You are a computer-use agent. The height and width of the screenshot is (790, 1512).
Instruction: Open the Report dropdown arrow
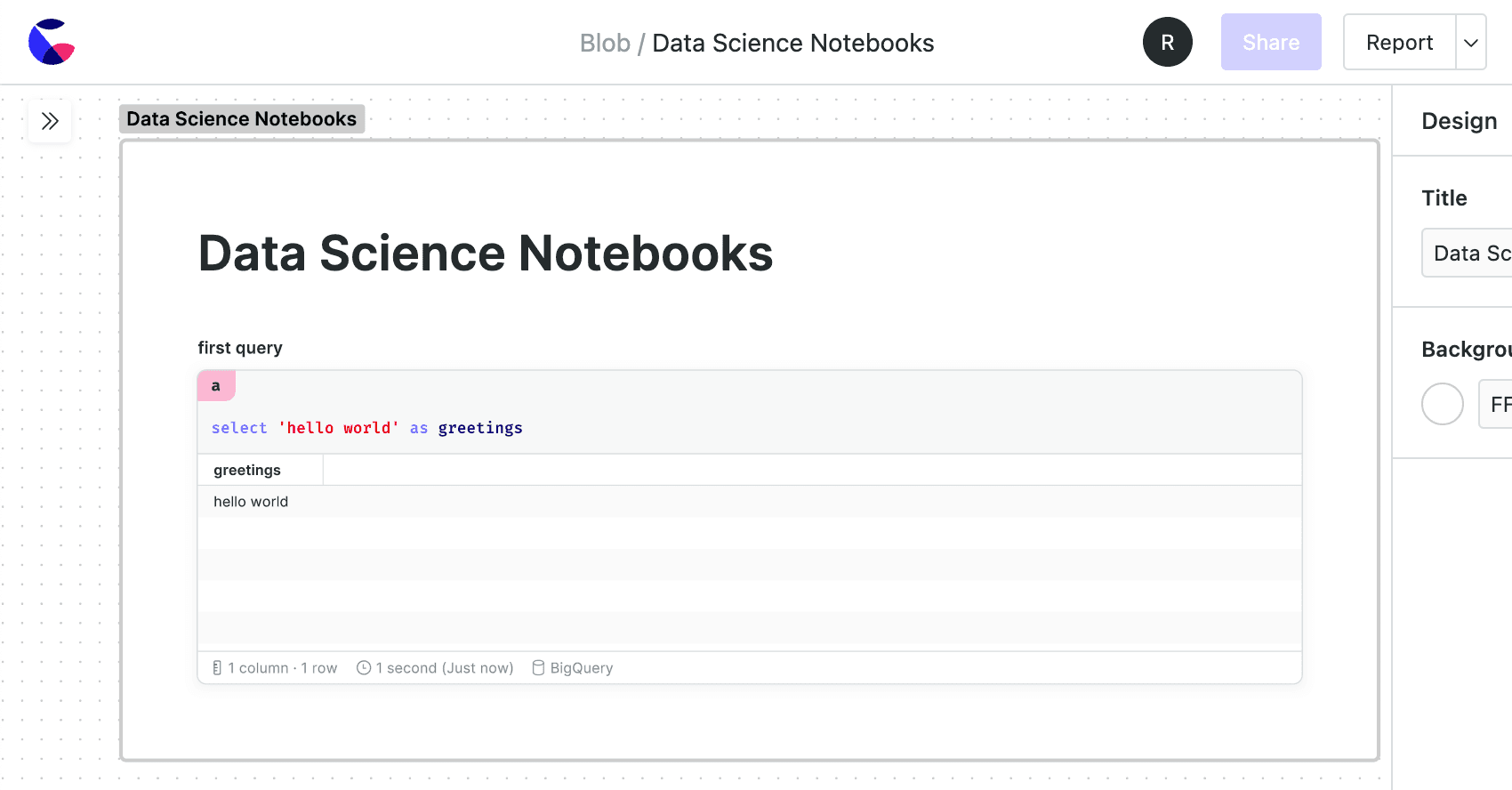pos(1471,42)
